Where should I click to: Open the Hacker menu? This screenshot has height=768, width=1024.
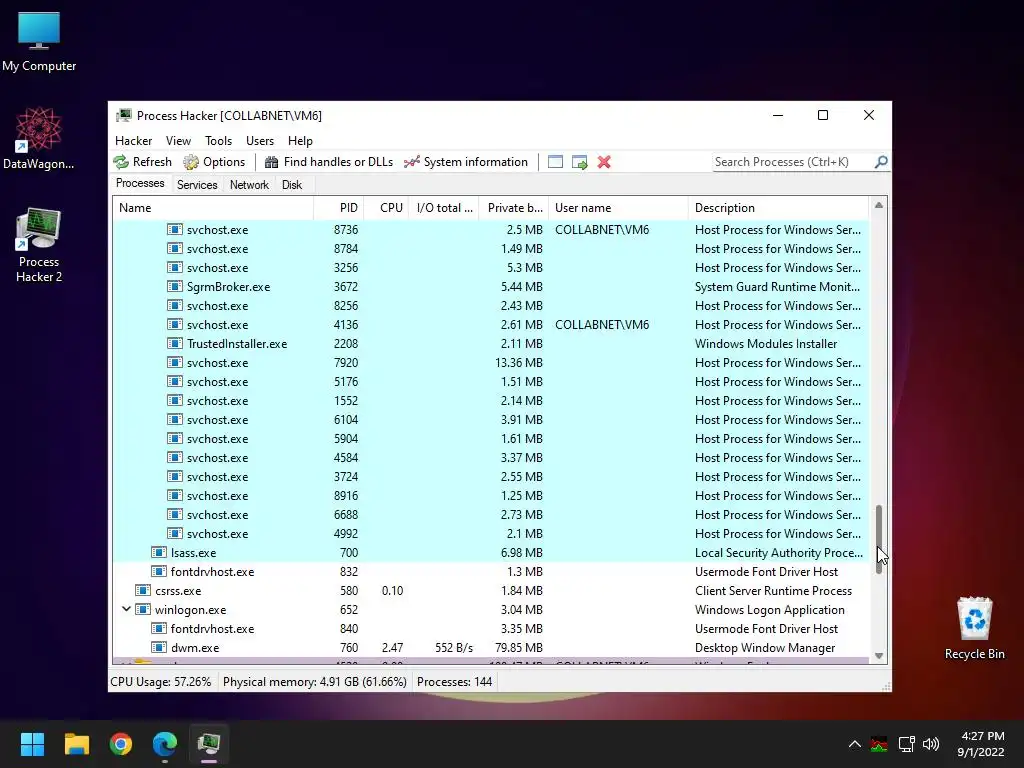pyautogui.click(x=133, y=141)
